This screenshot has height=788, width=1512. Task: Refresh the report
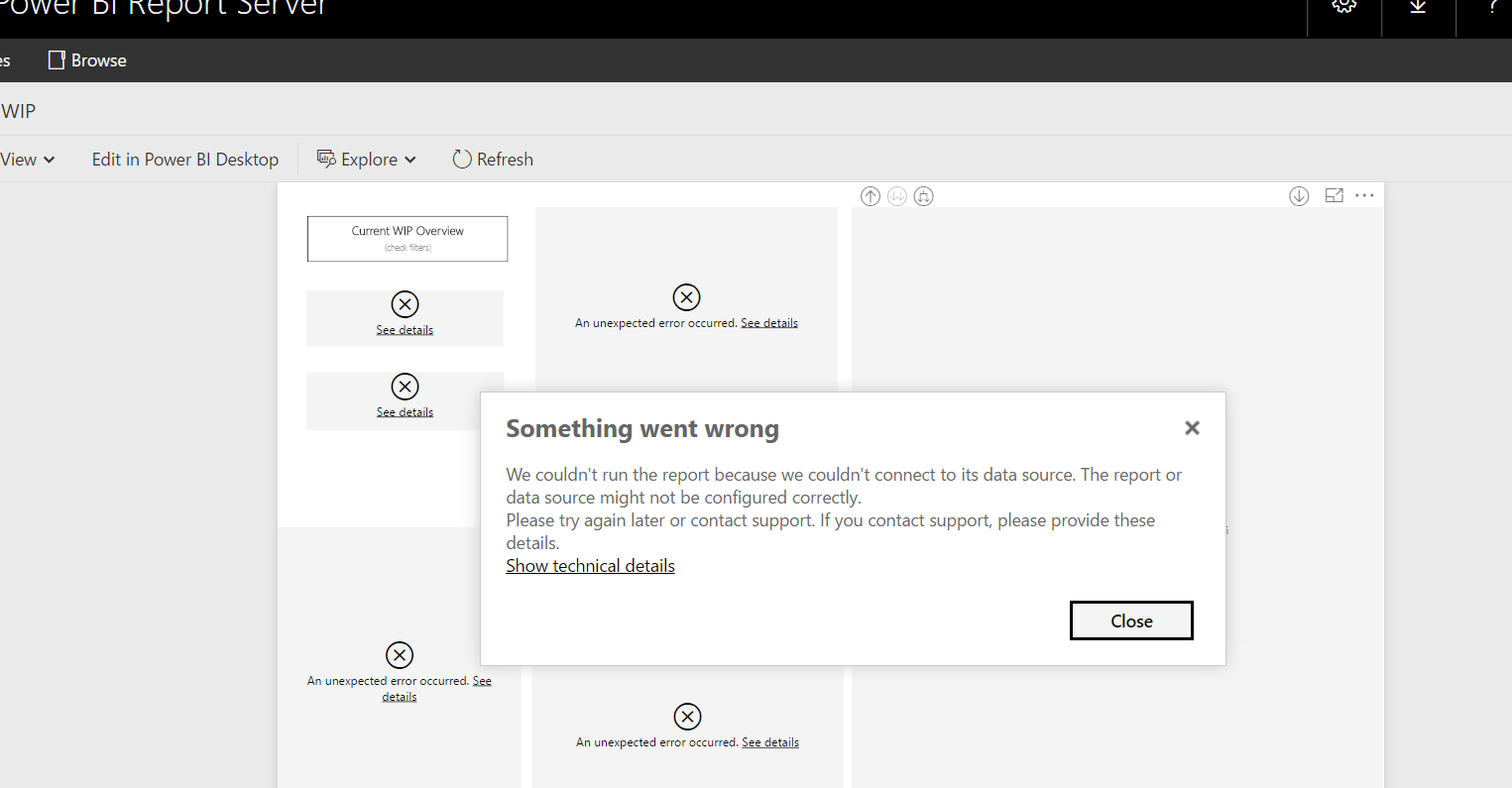(493, 160)
